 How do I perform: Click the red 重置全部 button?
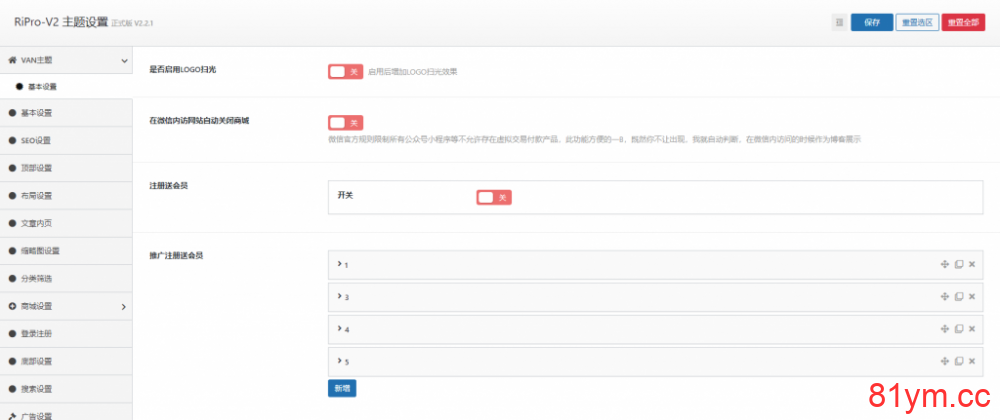pyautogui.click(x=963, y=23)
